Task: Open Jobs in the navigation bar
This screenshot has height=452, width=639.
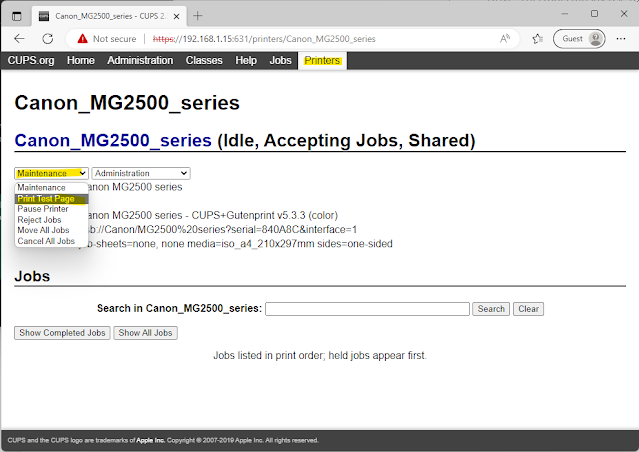Action: (280, 60)
